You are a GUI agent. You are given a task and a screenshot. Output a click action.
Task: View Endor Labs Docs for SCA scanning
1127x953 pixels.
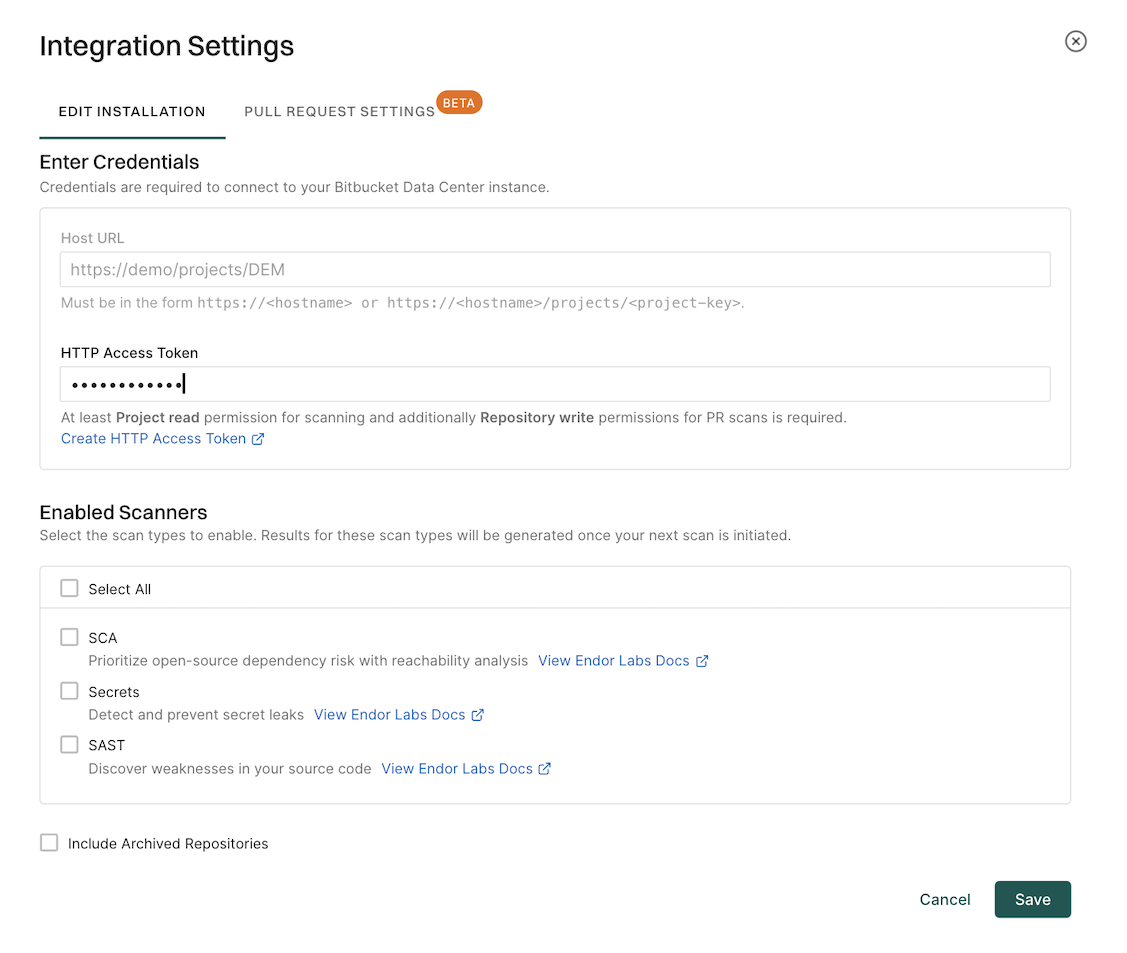click(613, 660)
